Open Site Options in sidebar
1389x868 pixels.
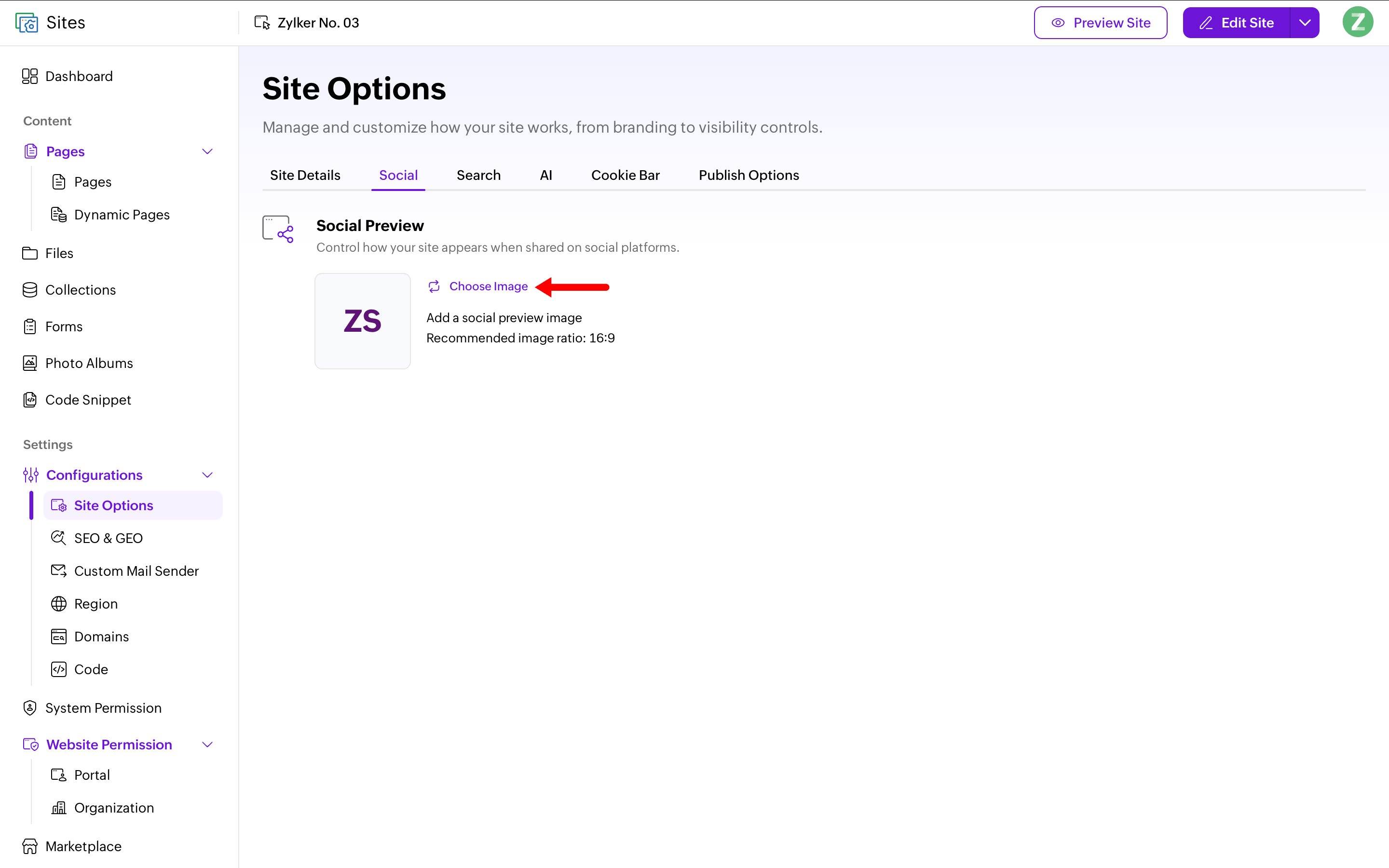click(x=133, y=505)
